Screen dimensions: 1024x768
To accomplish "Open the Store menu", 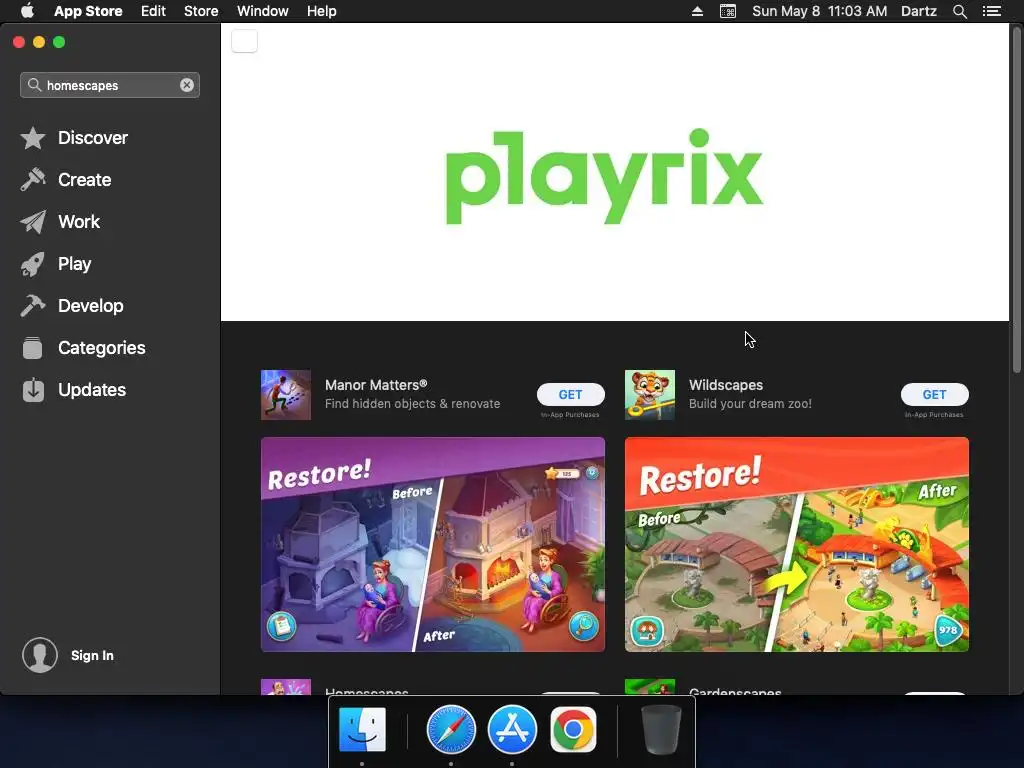I will pyautogui.click(x=201, y=11).
